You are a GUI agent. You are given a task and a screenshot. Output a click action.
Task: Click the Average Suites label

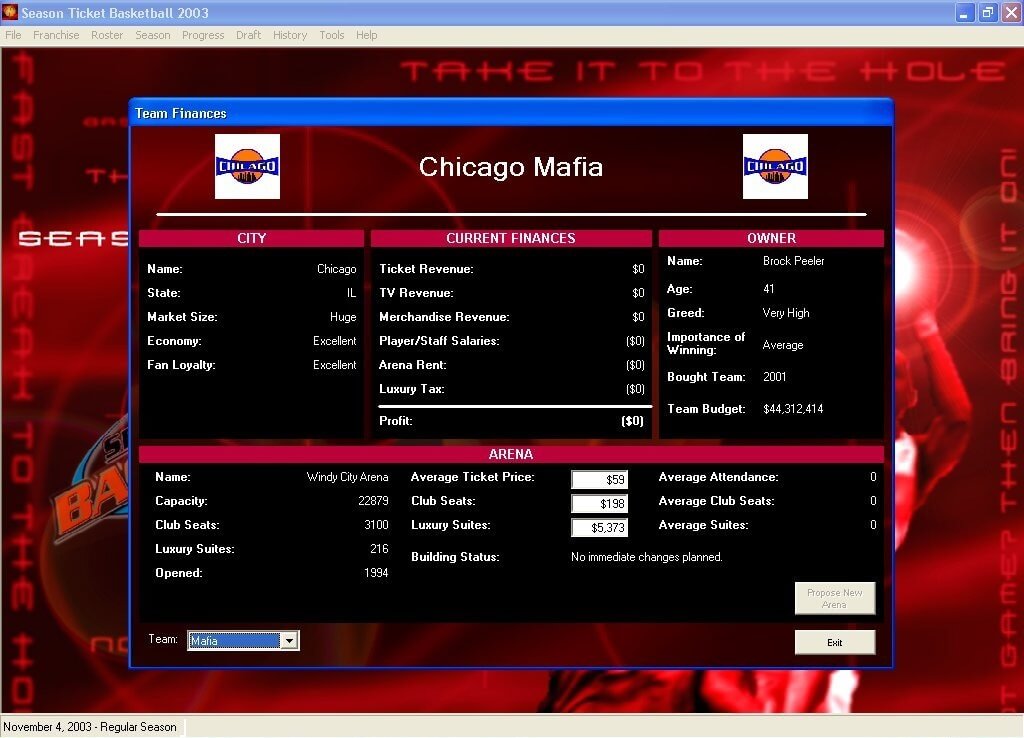pyautogui.click(x=703, y=525)
